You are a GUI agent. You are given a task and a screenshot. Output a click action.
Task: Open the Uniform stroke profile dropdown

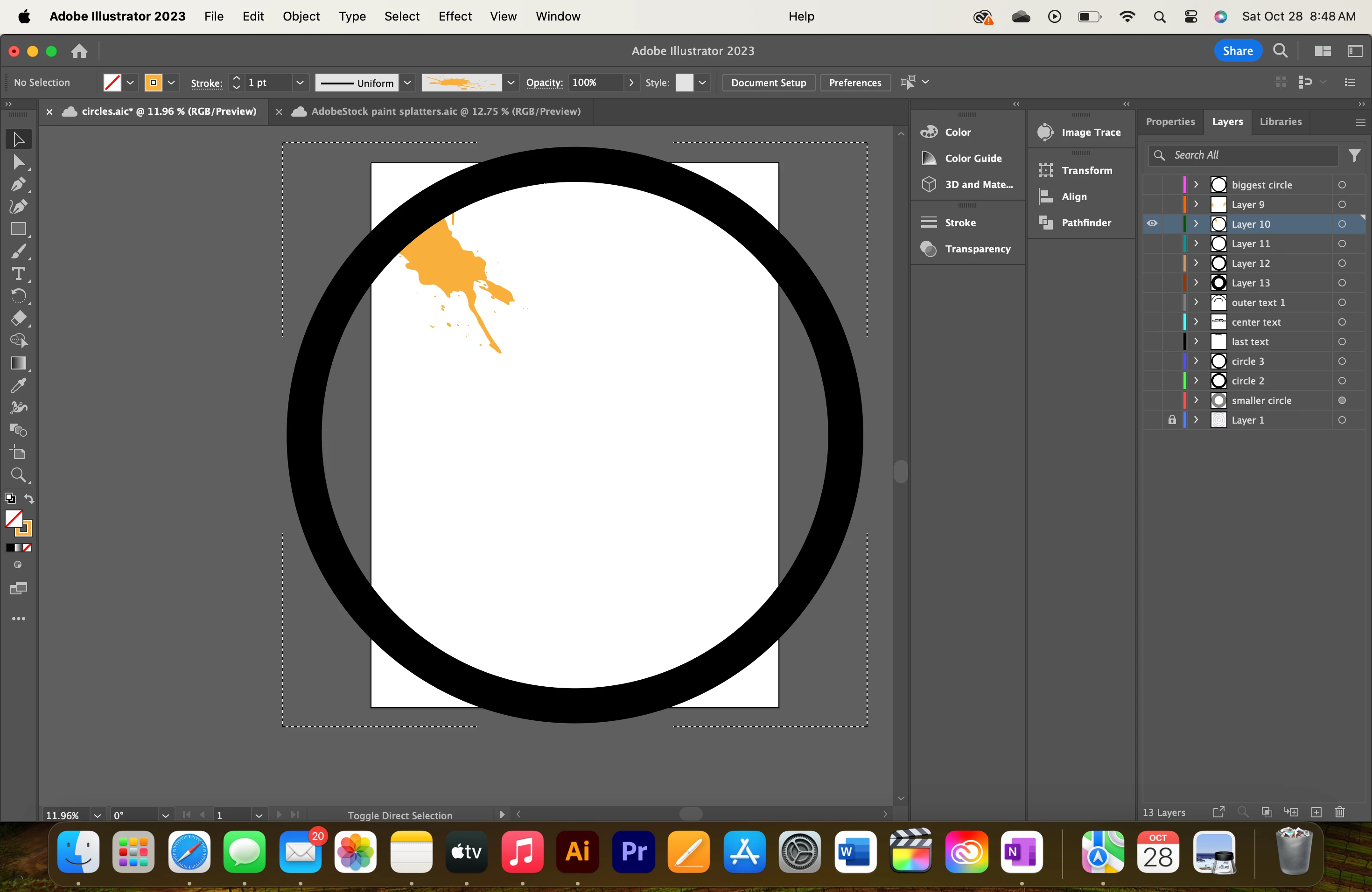(407, 83)
